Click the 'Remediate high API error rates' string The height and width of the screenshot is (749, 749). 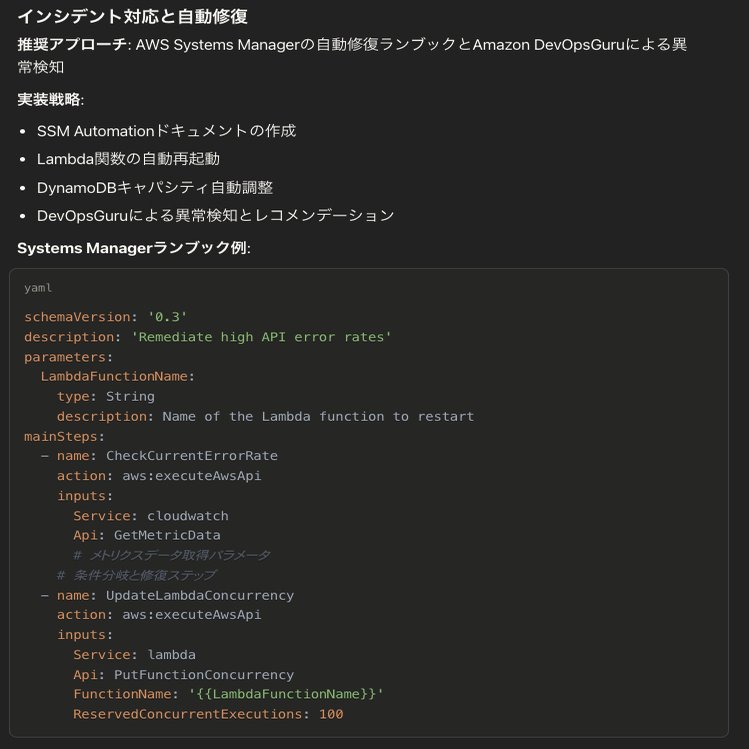[x=261, y=337]
